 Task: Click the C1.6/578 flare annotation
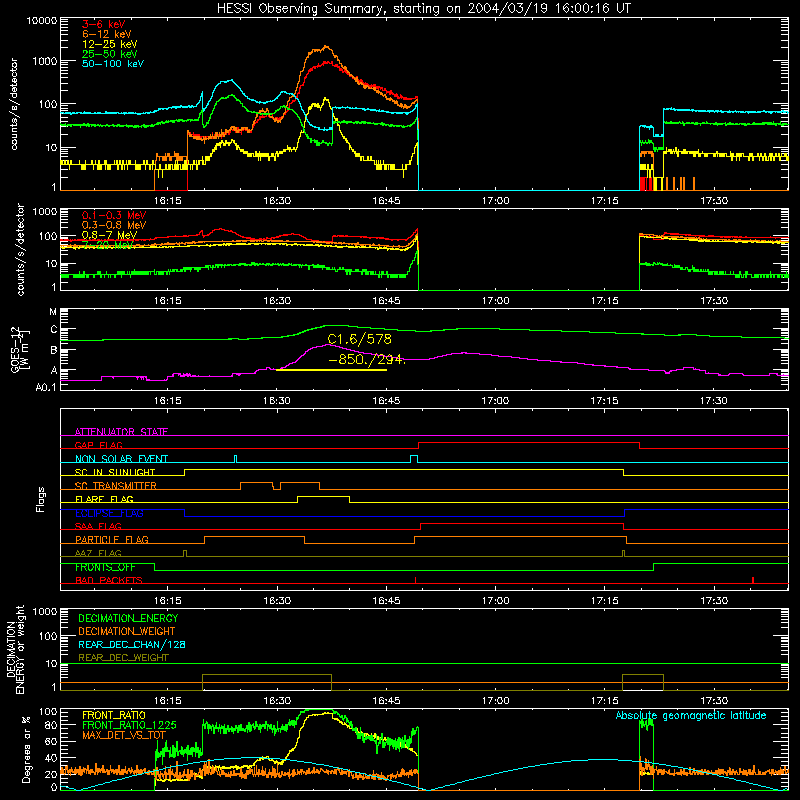[x=360, y=339]
